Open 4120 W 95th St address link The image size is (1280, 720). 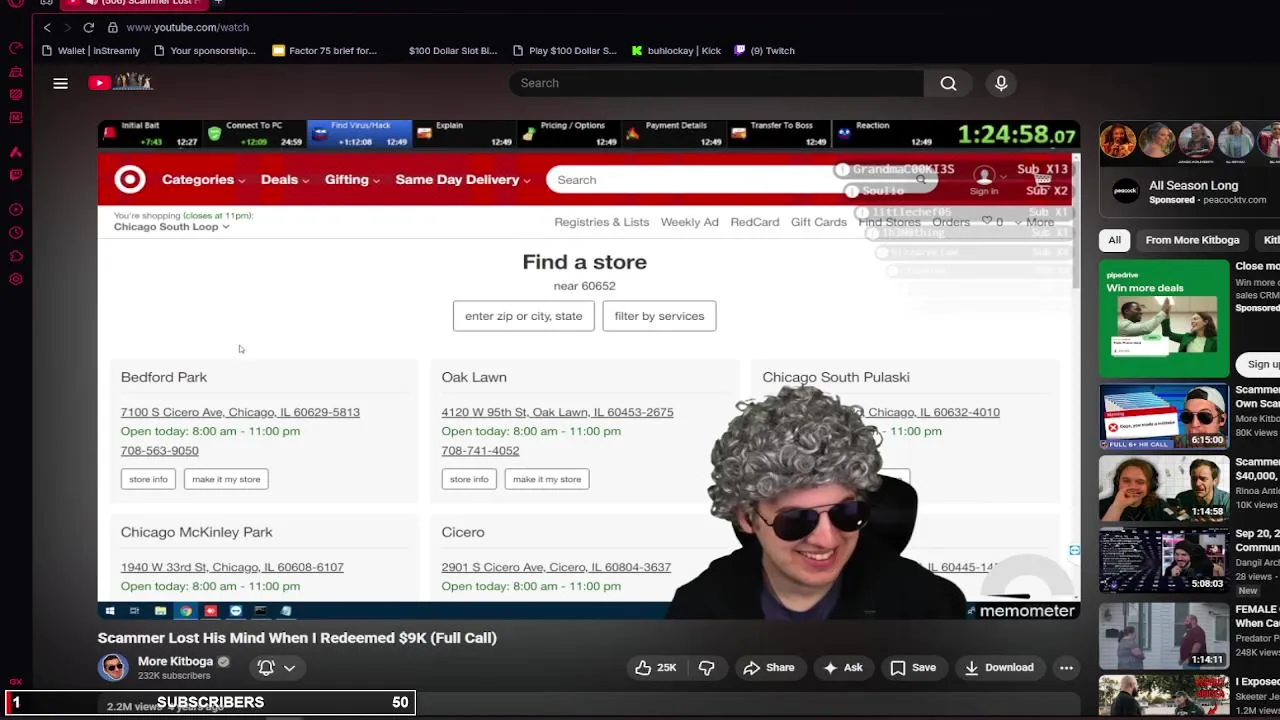click(557, 412)
